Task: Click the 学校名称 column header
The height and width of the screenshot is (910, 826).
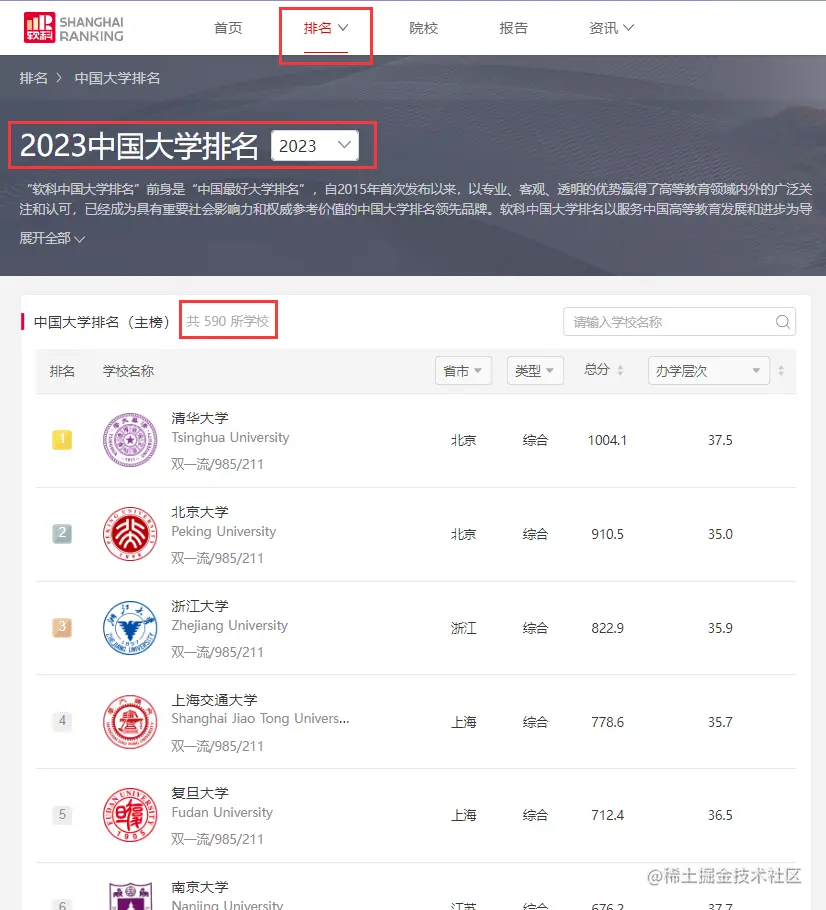Action: (x=128, y=371)
